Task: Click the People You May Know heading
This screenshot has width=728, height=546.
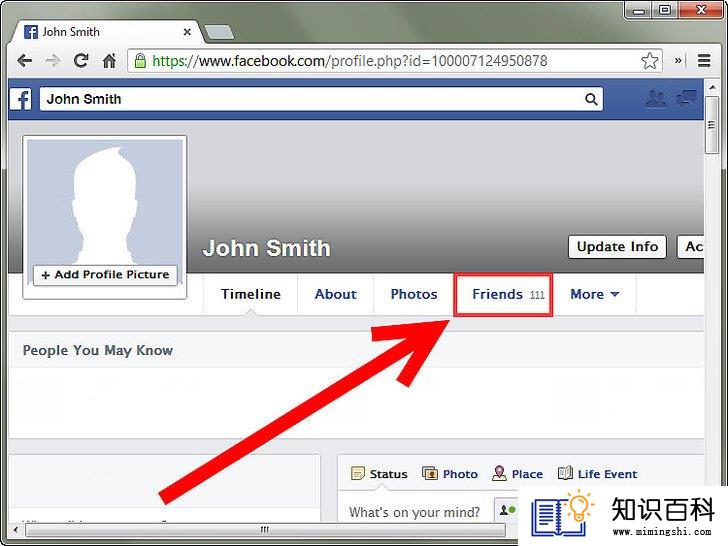Action: (x=98, y=350)
